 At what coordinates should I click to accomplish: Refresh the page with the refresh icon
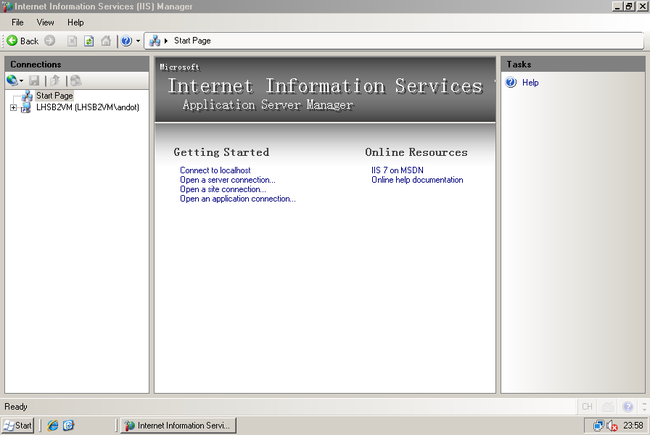coord(89,41)
